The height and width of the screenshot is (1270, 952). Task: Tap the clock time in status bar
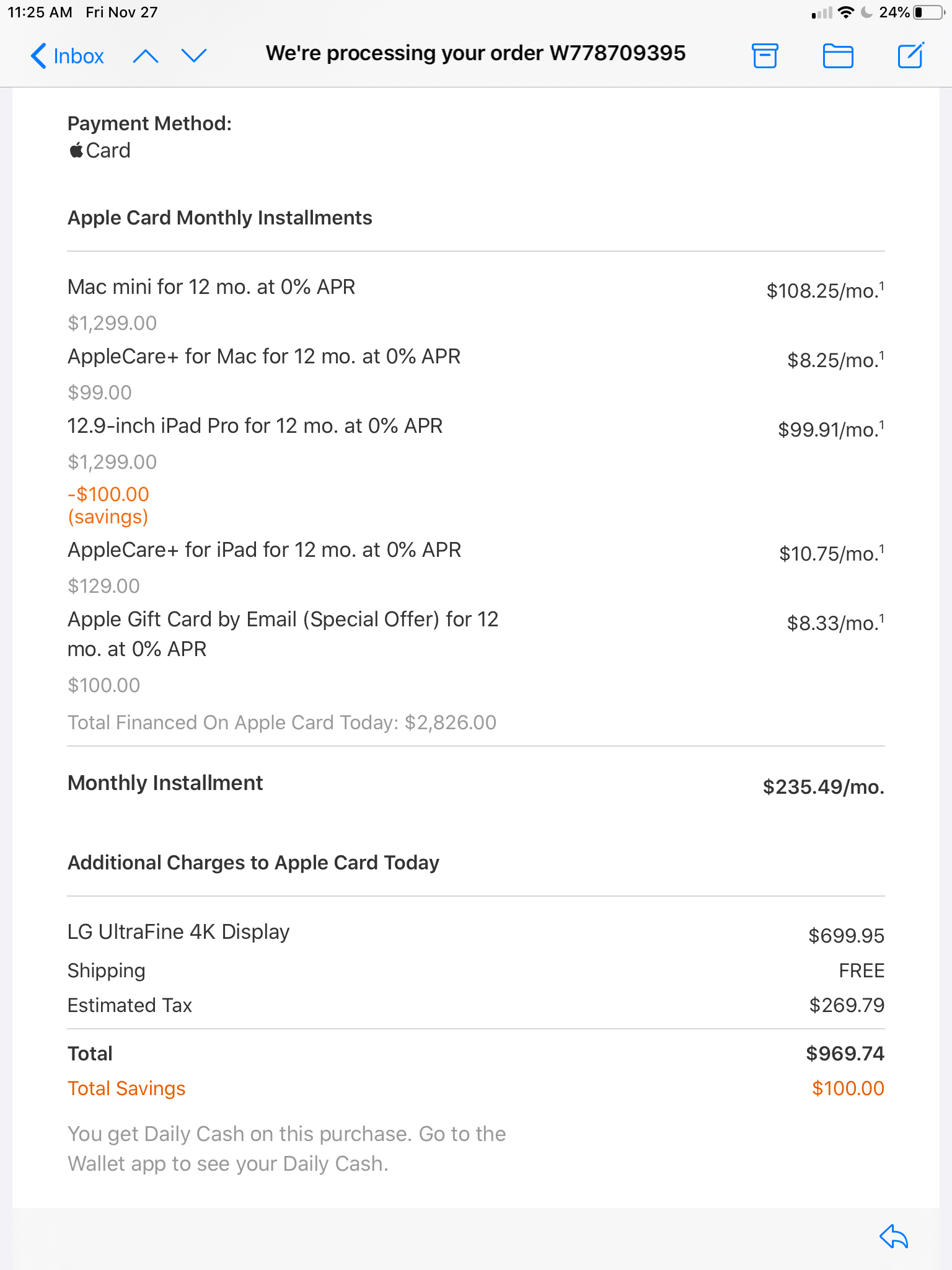(40, 12)
